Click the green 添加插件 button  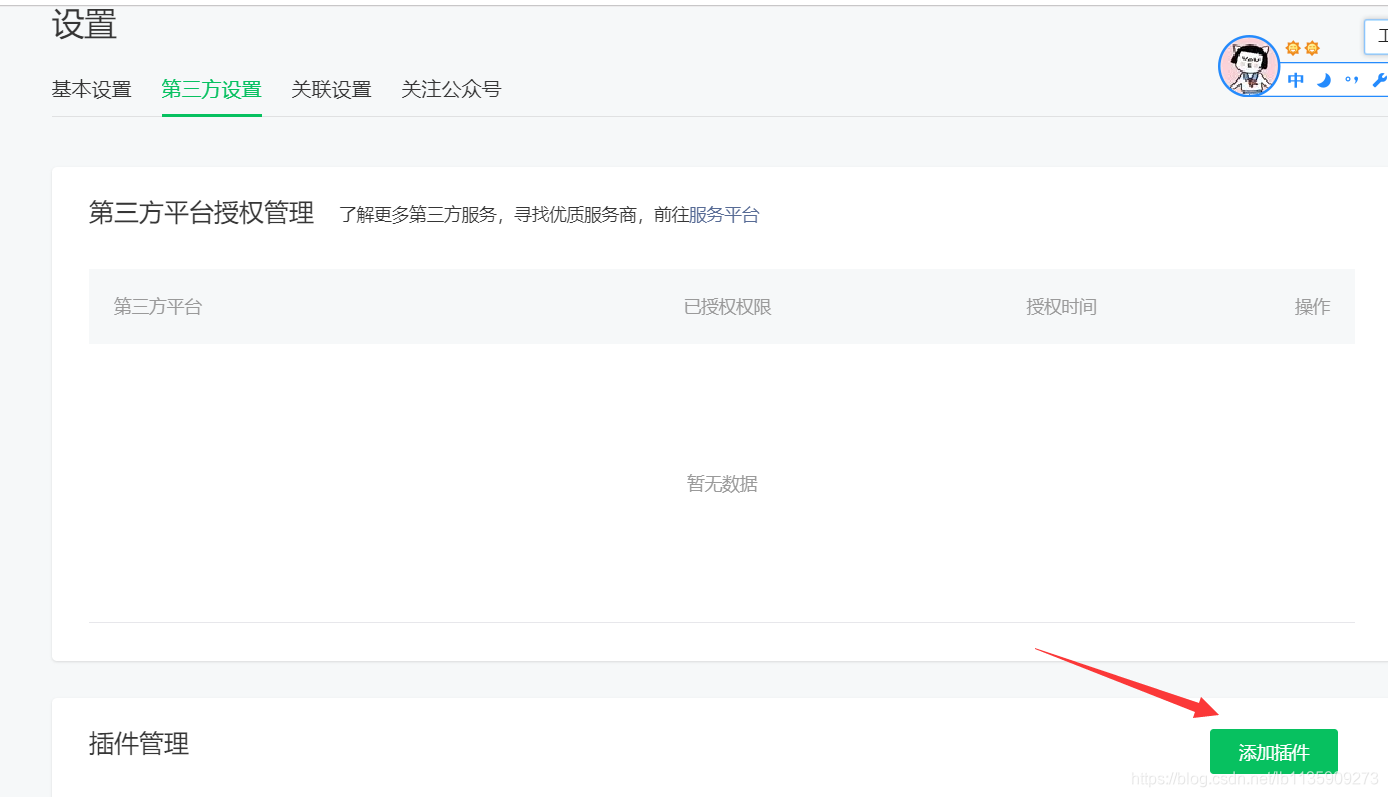[1273, 751]
